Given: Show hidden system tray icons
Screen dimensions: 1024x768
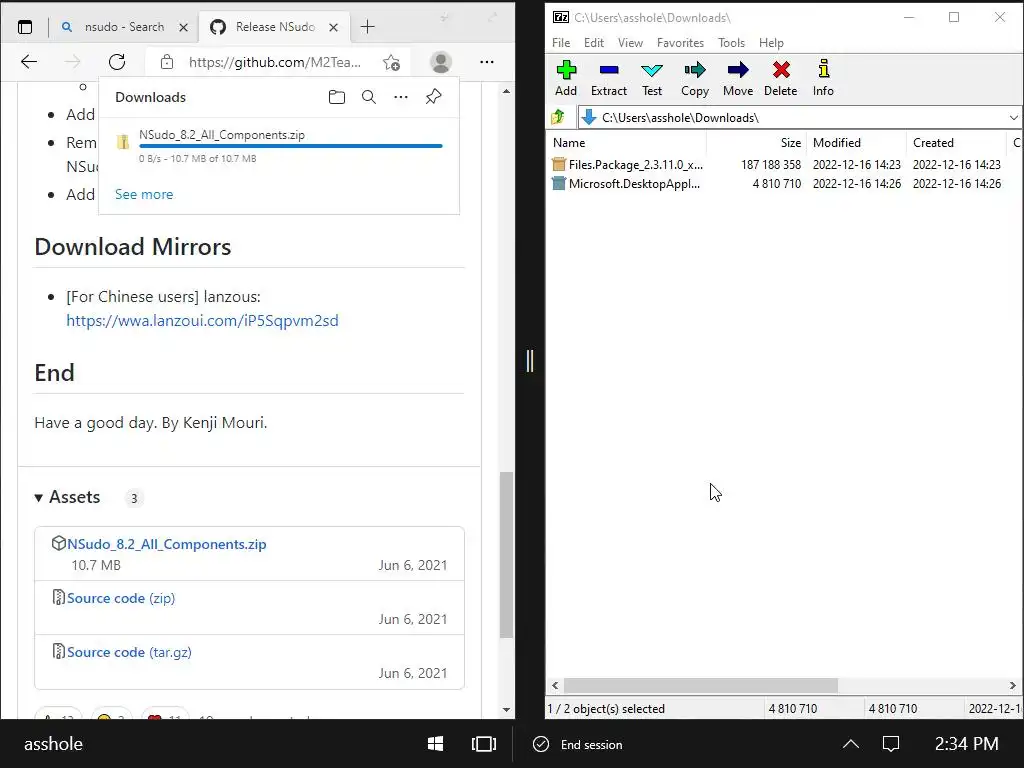Looking at the screenshot, I should (850, 744).
